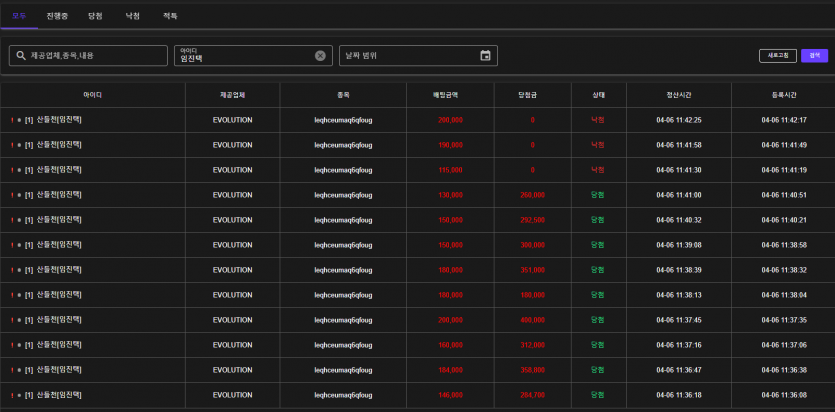Click the 당첨금 column header
The image size is (835, 412).
(533, 95)
